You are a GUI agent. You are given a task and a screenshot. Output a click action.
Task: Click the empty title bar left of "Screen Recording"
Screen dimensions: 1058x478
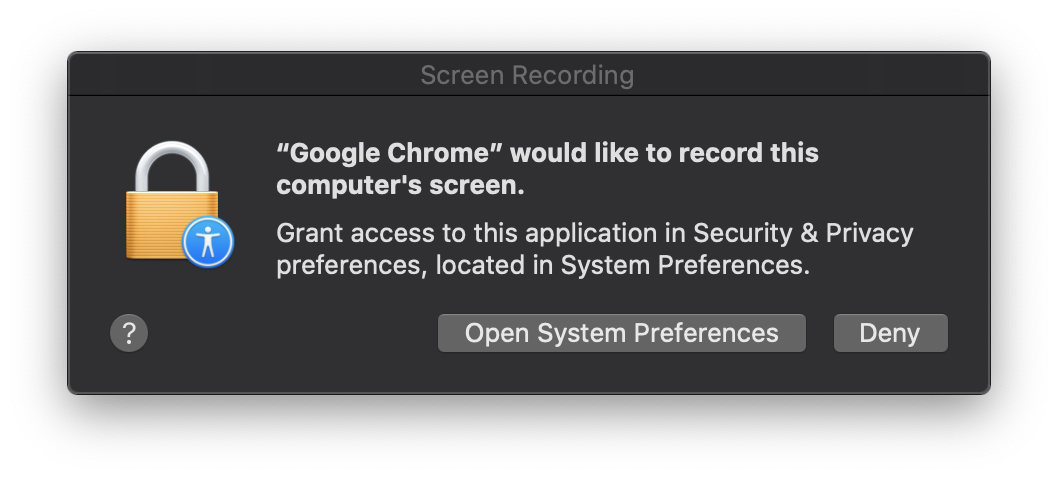(x=240, y=75)
